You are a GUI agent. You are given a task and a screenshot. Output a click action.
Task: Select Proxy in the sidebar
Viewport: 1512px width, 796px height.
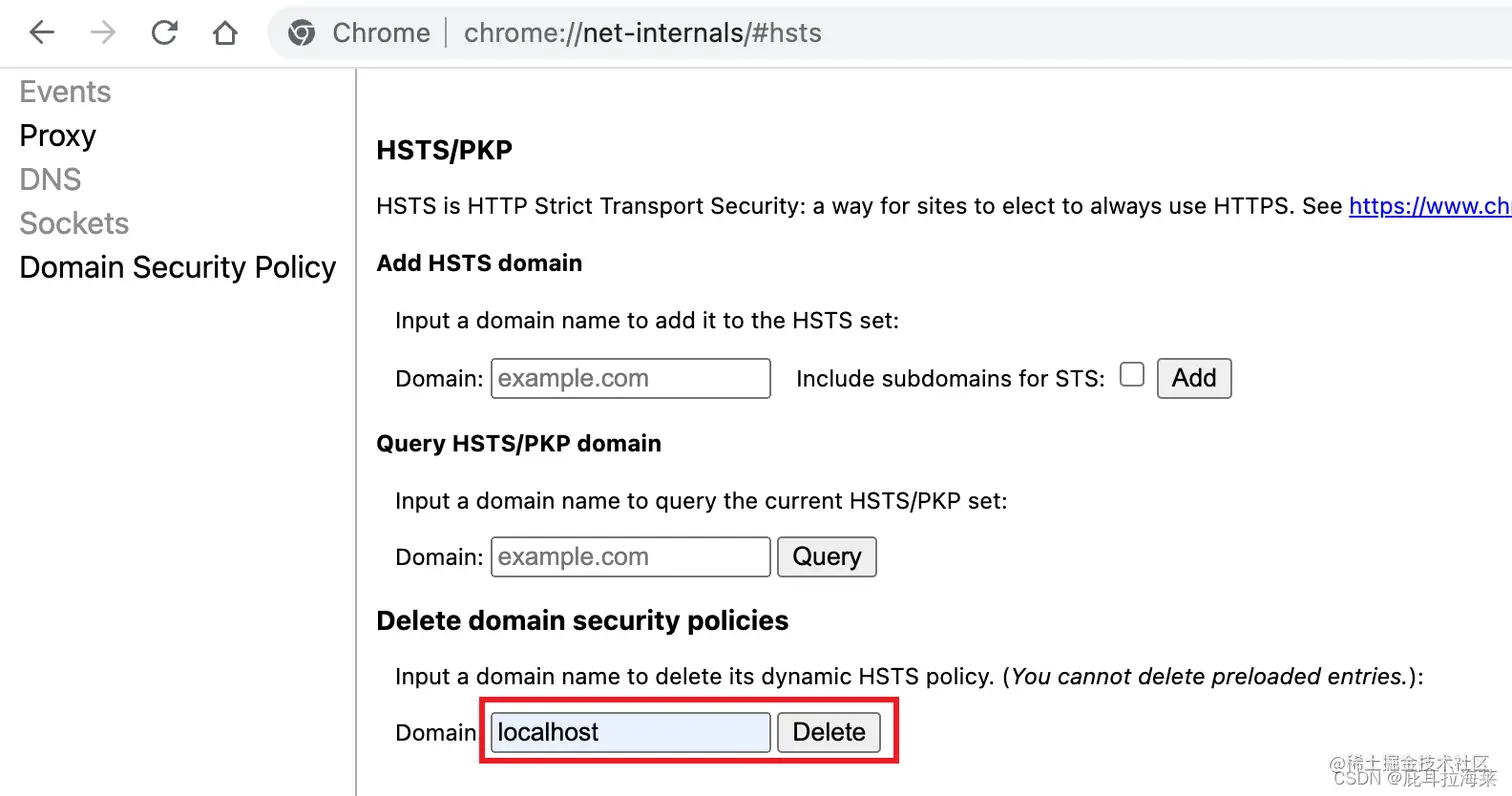coord(57,136)
